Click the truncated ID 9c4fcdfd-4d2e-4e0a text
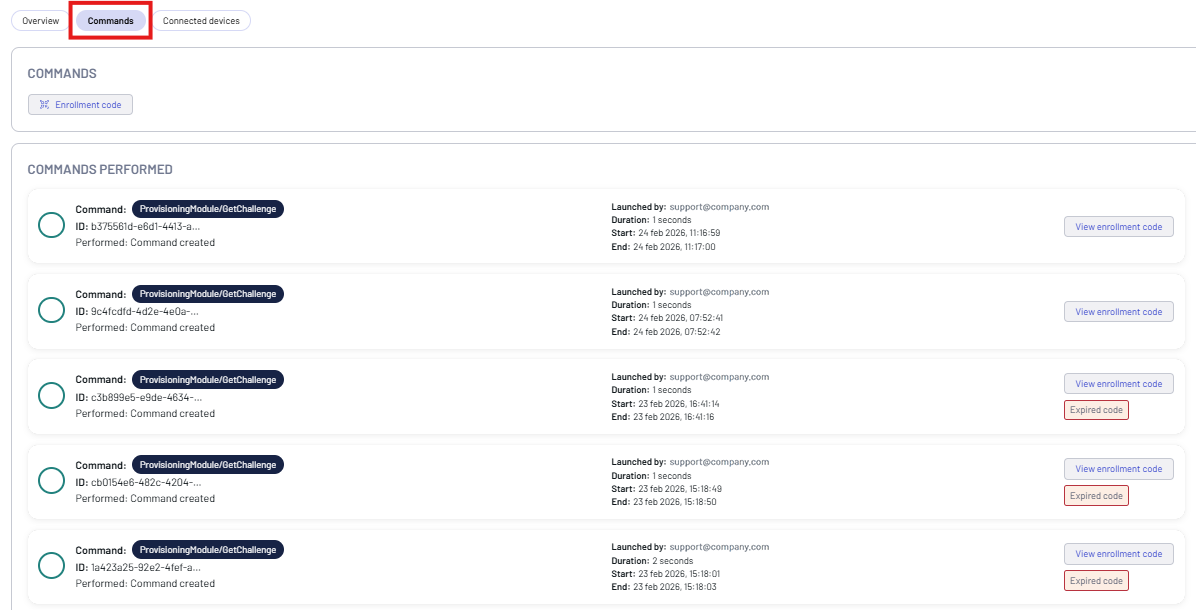 click(x=145, y=311)
